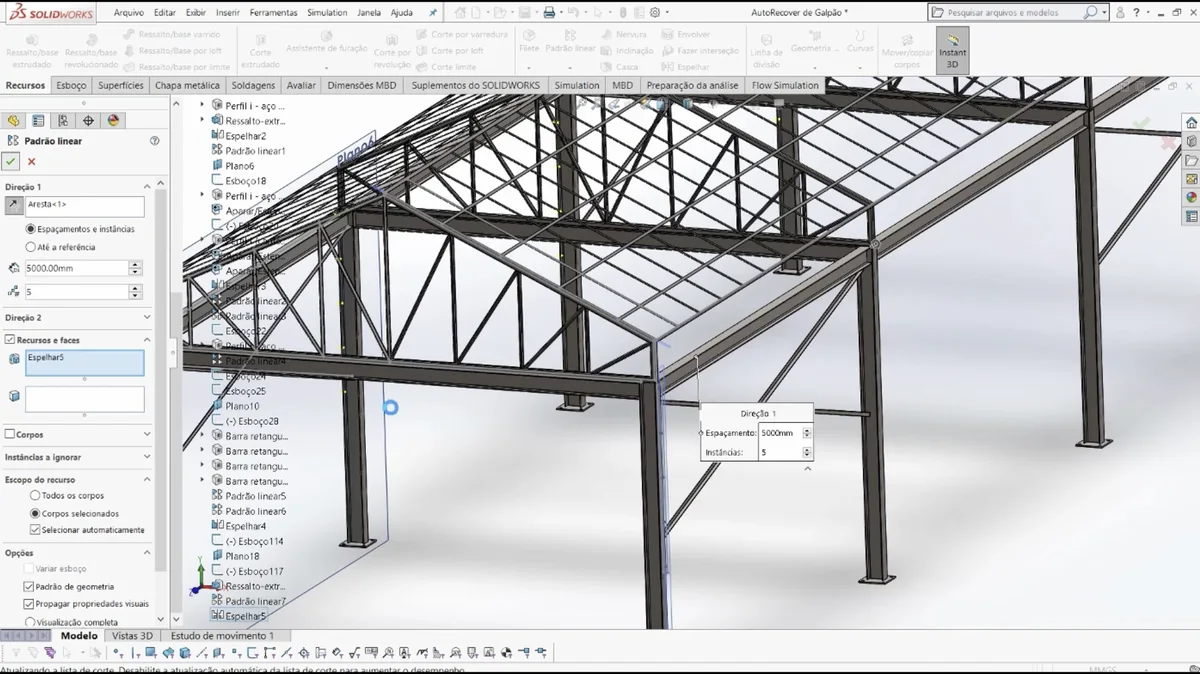Enable the Até a referência radio button

[30, 246]
